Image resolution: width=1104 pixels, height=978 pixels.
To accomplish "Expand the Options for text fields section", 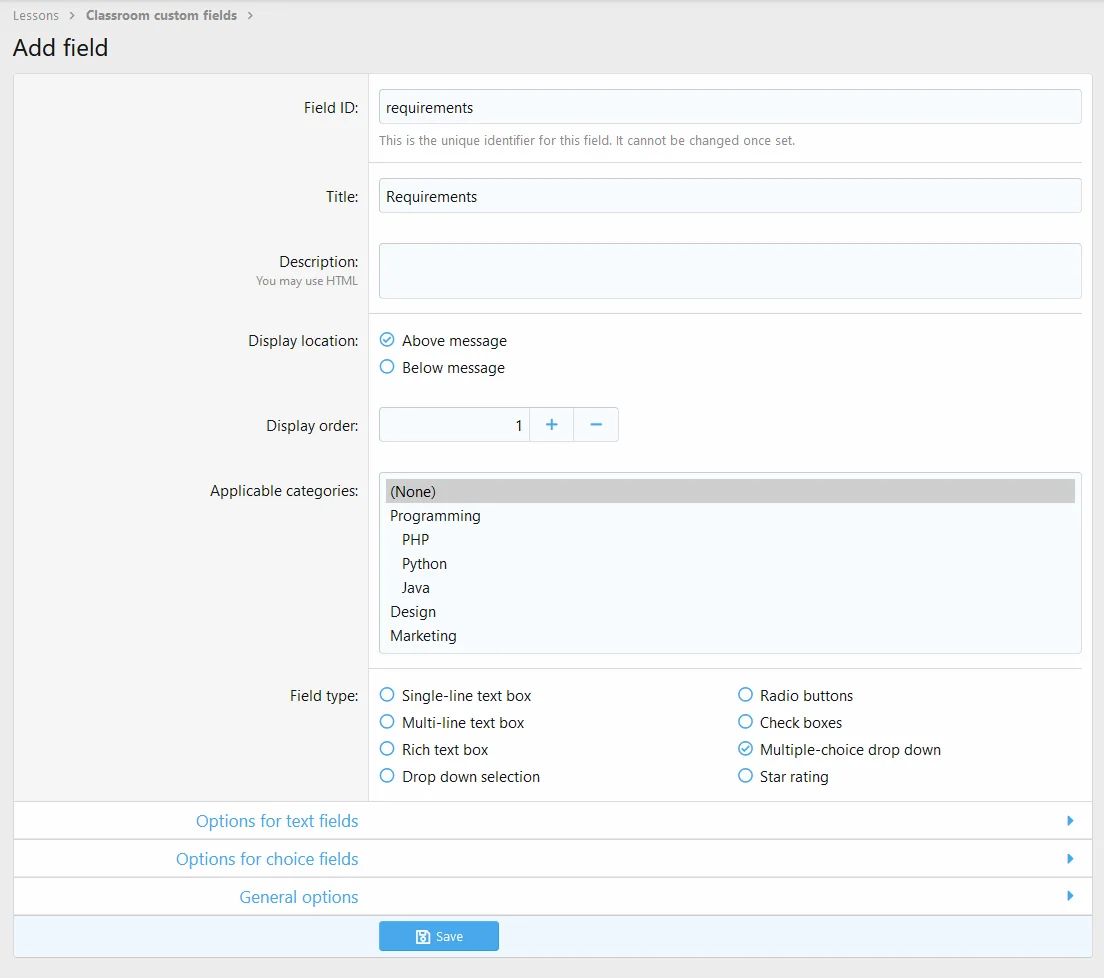I will 277,821.
